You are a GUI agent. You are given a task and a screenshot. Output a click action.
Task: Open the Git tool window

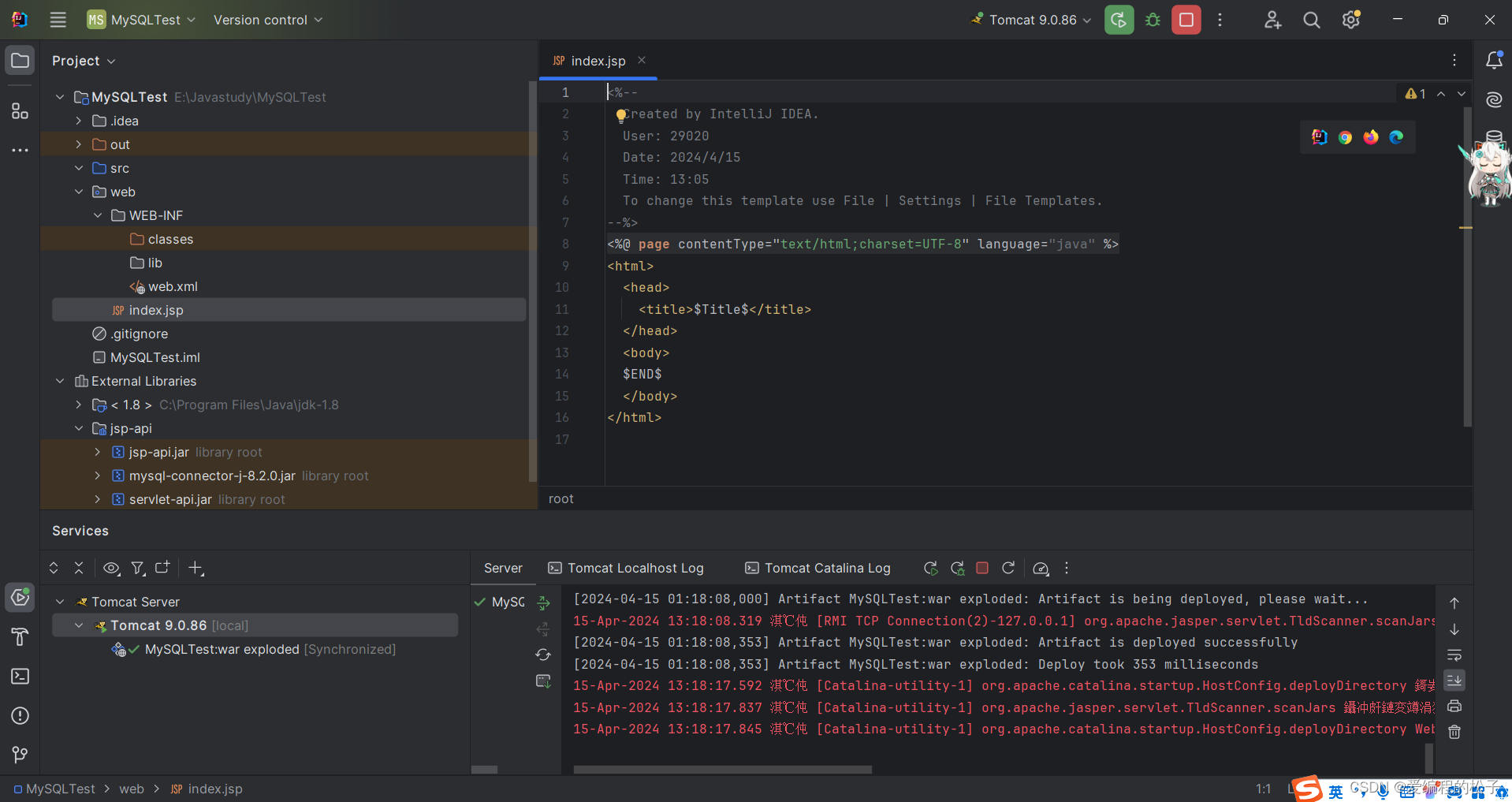click(20, 755)
